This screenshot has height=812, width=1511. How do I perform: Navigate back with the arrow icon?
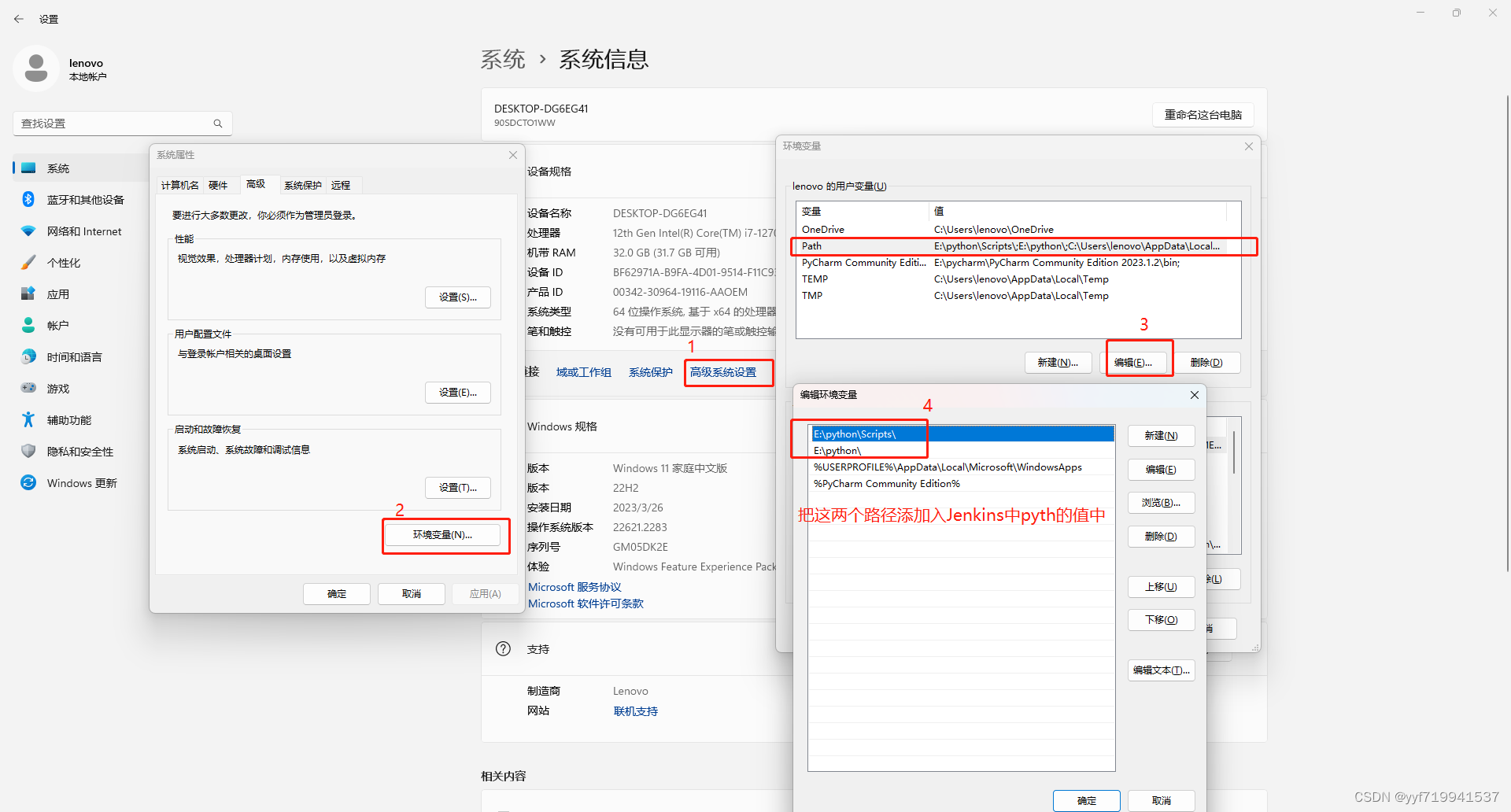[x=19, y=18]
